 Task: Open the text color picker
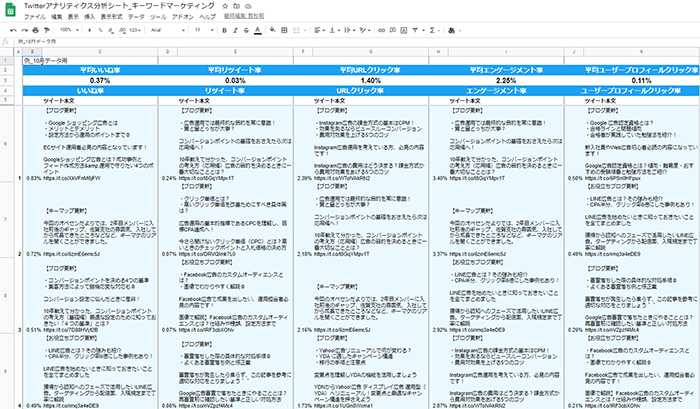point(258,30)
